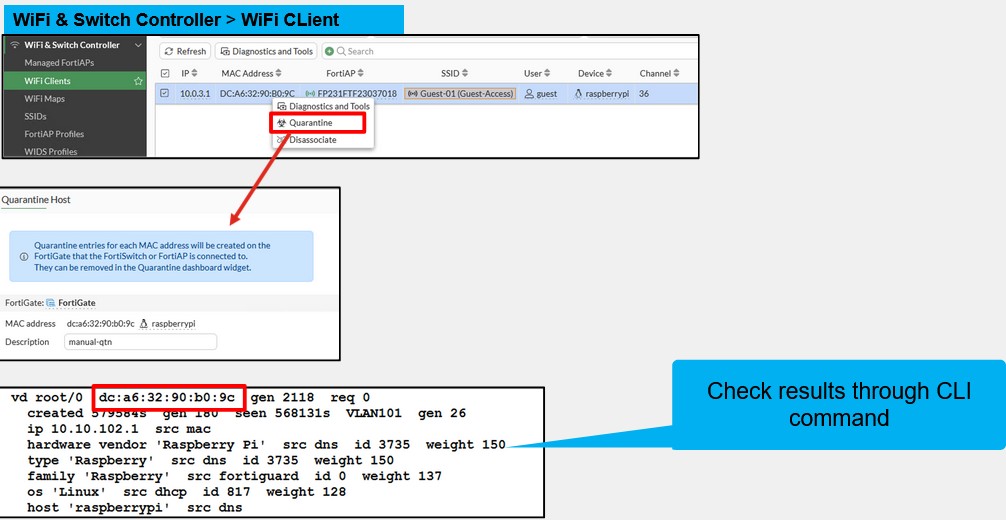Click the FortiGate name in Quarantine Host

[x=77, y=303]
